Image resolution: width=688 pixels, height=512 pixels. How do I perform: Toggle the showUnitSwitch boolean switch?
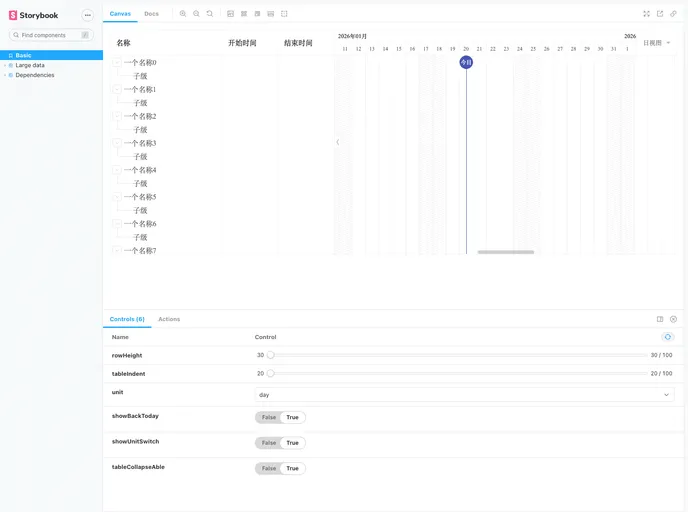click(x=280, y=443)
